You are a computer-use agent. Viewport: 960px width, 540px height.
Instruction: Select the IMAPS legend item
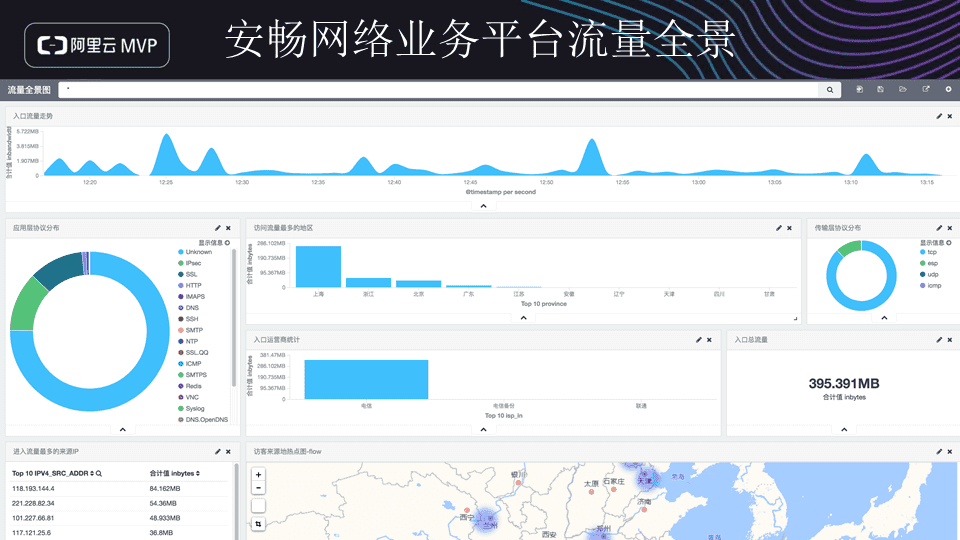coord(191,296)
